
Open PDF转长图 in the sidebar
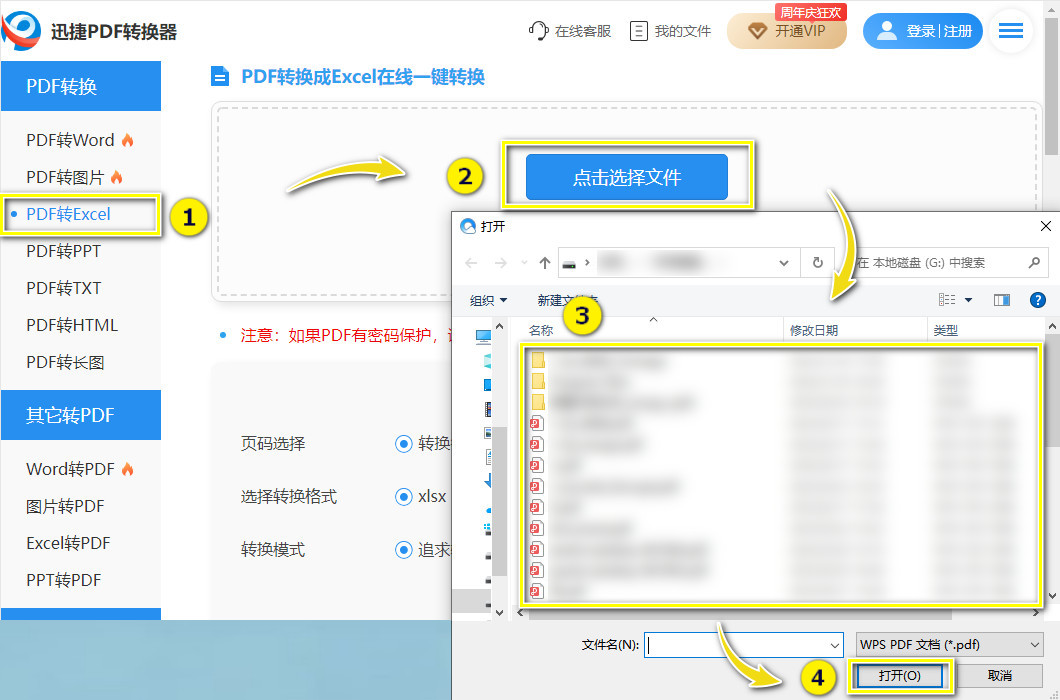click(65, 363)
